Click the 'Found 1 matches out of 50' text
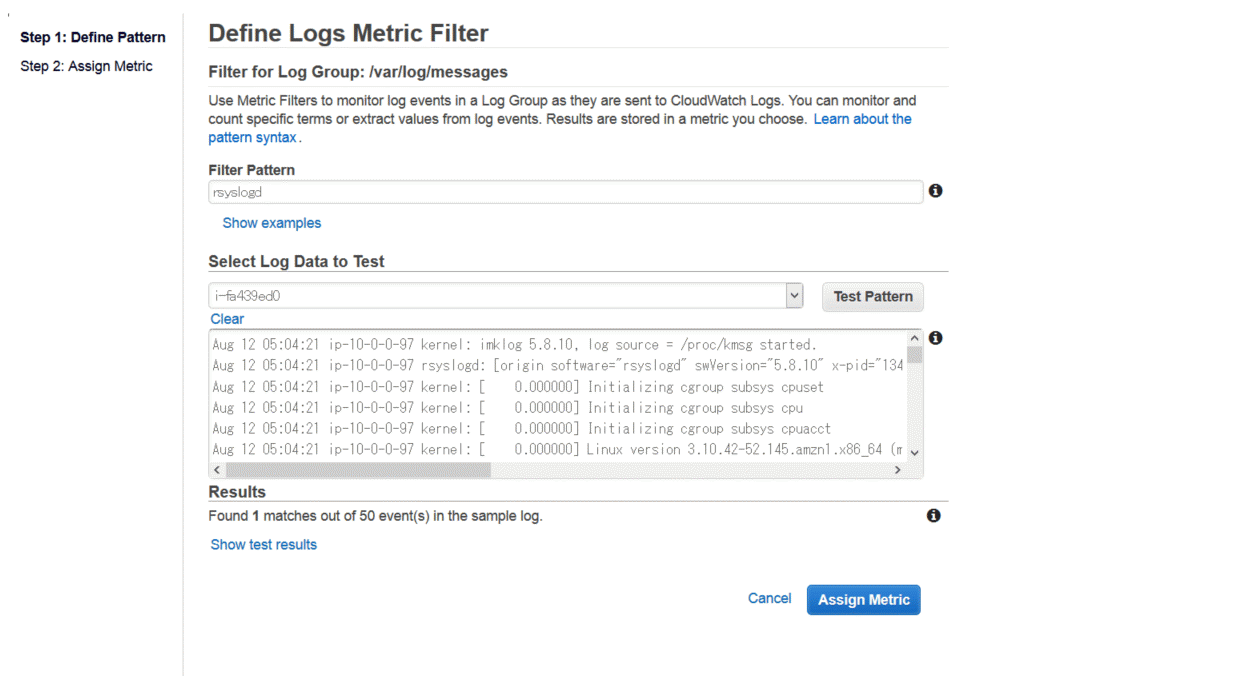The image size is (1236, 676). [x=375, y=517]
